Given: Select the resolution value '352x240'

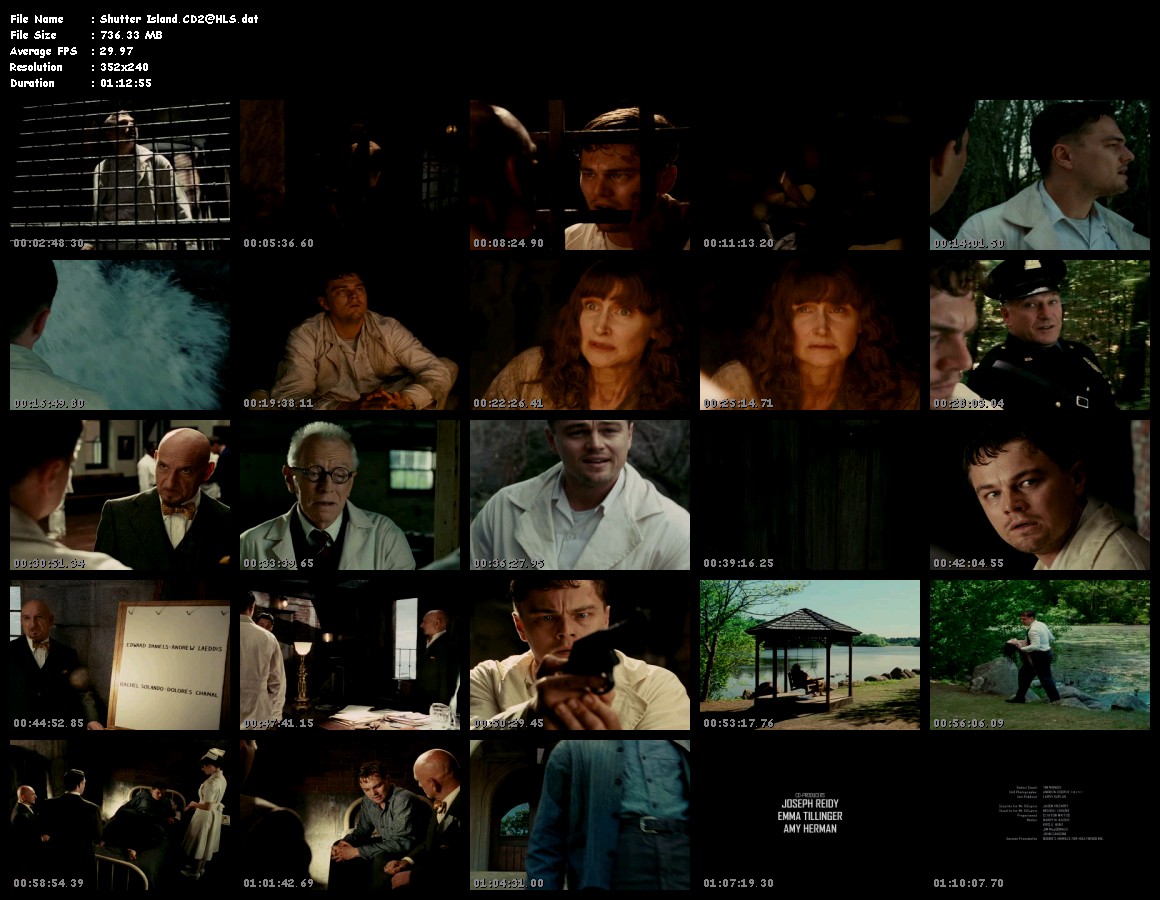Looking at the screenshot, I should click(x=124, y=67).
